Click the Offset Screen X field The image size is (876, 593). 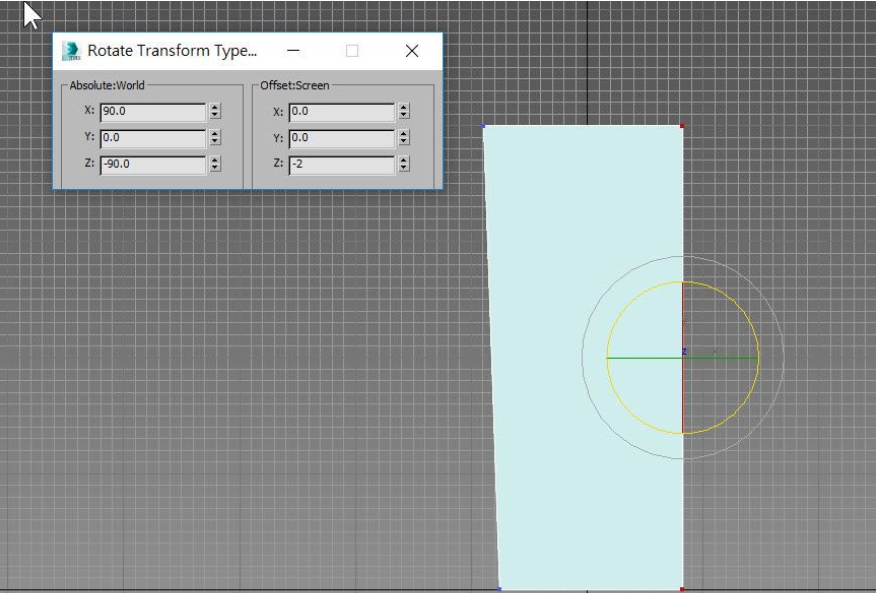[x=342, y=112]
